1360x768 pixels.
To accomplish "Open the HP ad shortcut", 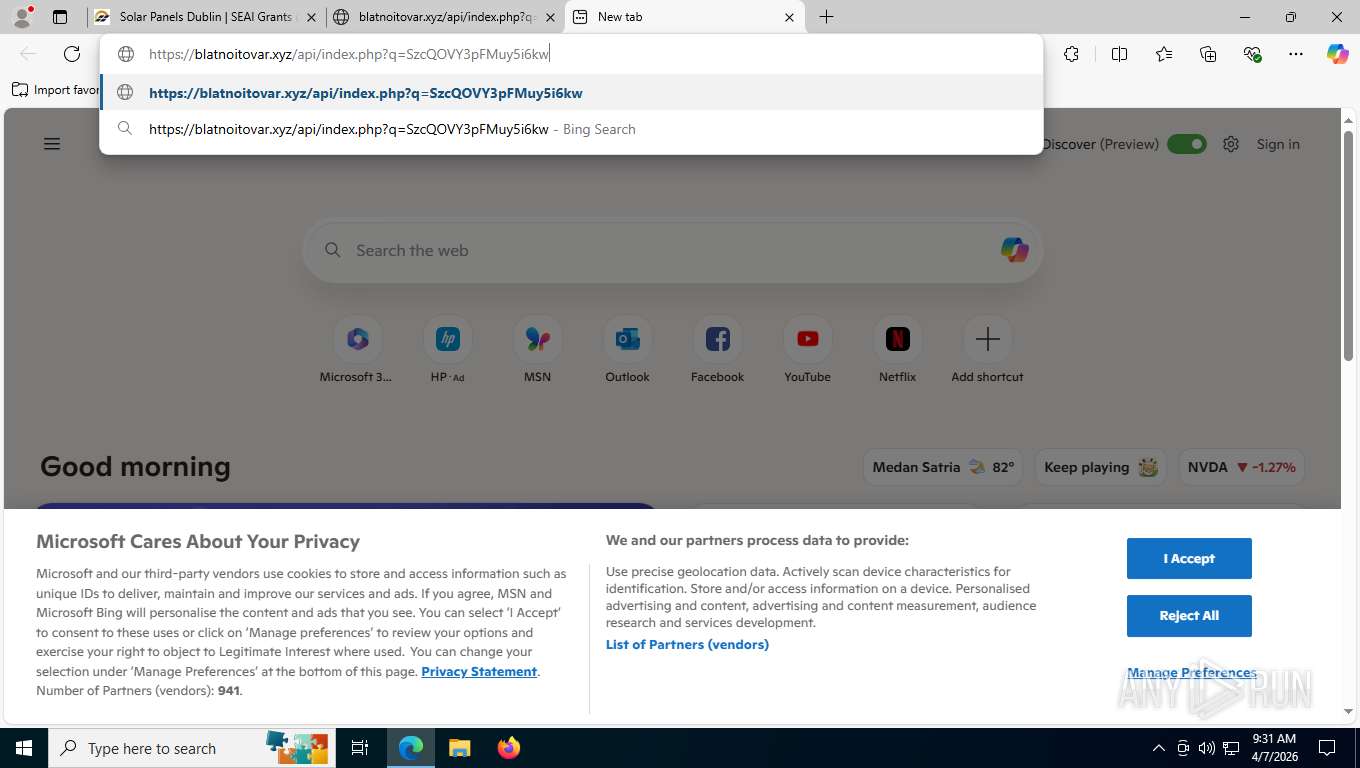I will (447, 340).
